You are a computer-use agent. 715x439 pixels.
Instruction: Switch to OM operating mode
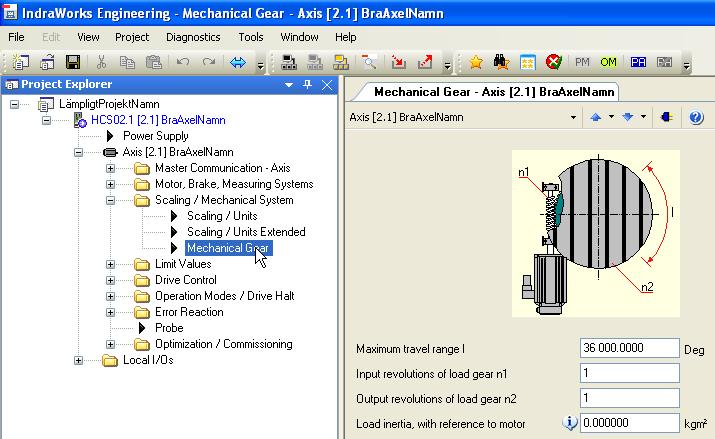pyautogui.click(x=608, y=62)
